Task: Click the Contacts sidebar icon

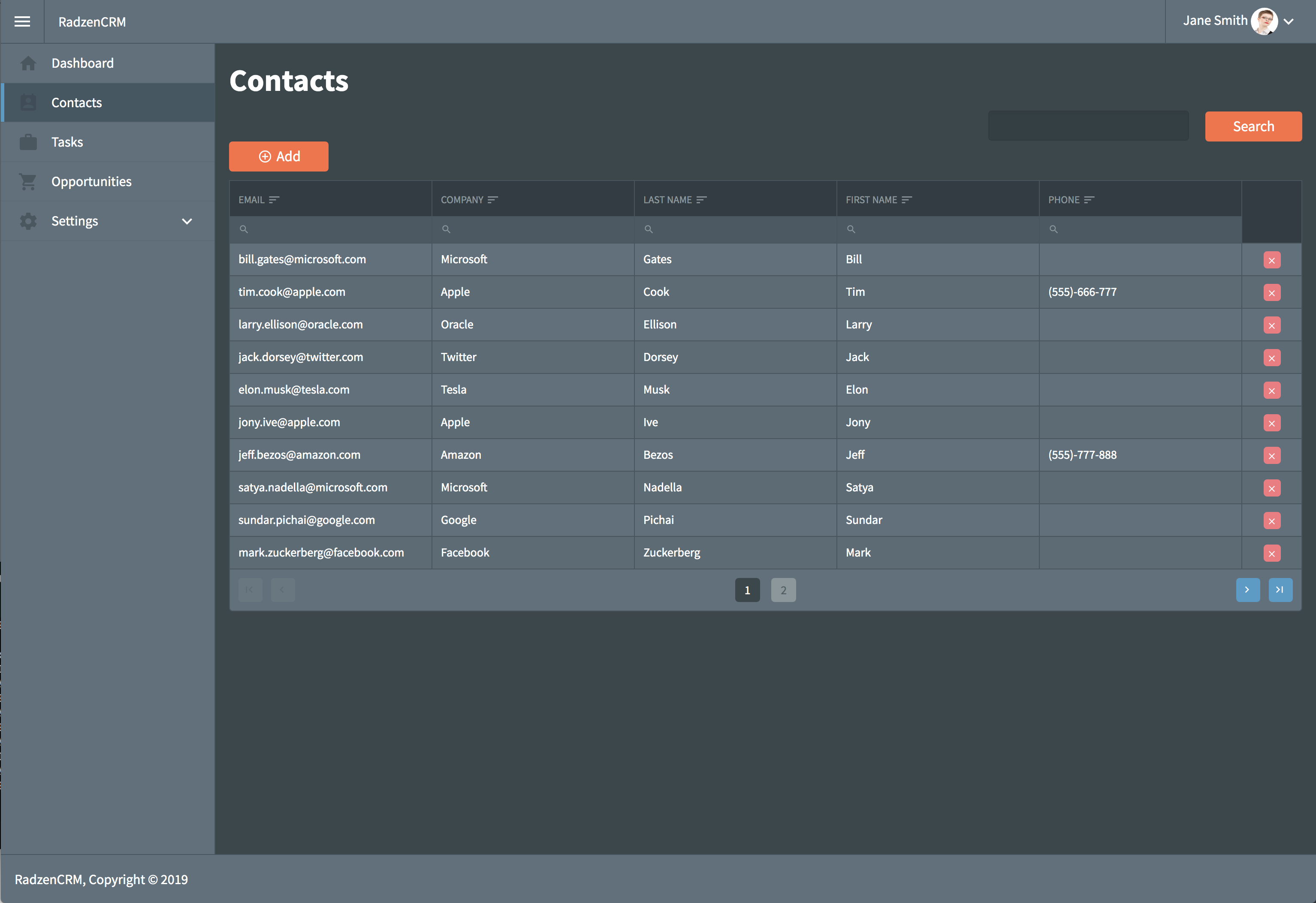Action: coord(28,102)
